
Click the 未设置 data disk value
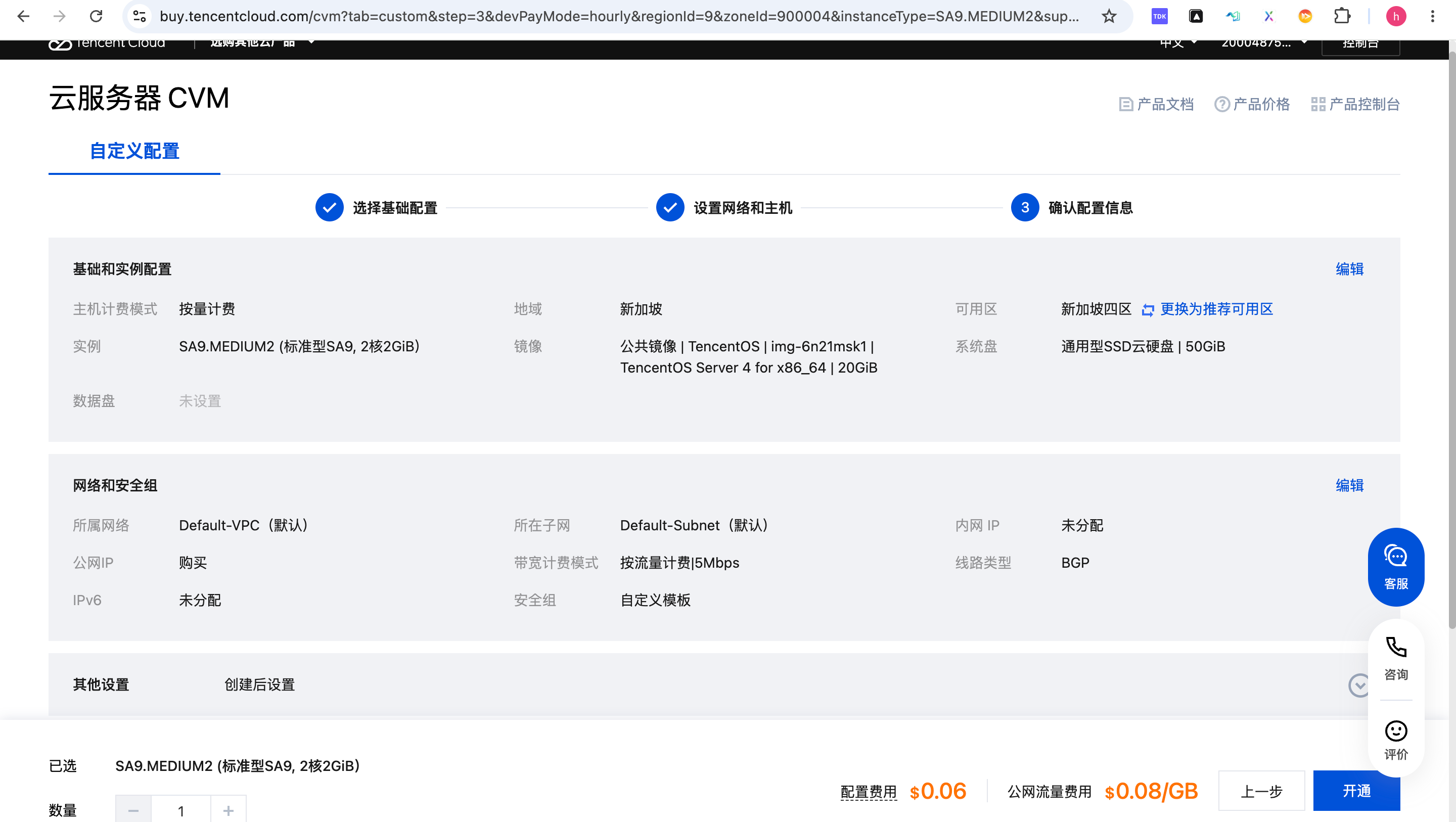(200, 401)
